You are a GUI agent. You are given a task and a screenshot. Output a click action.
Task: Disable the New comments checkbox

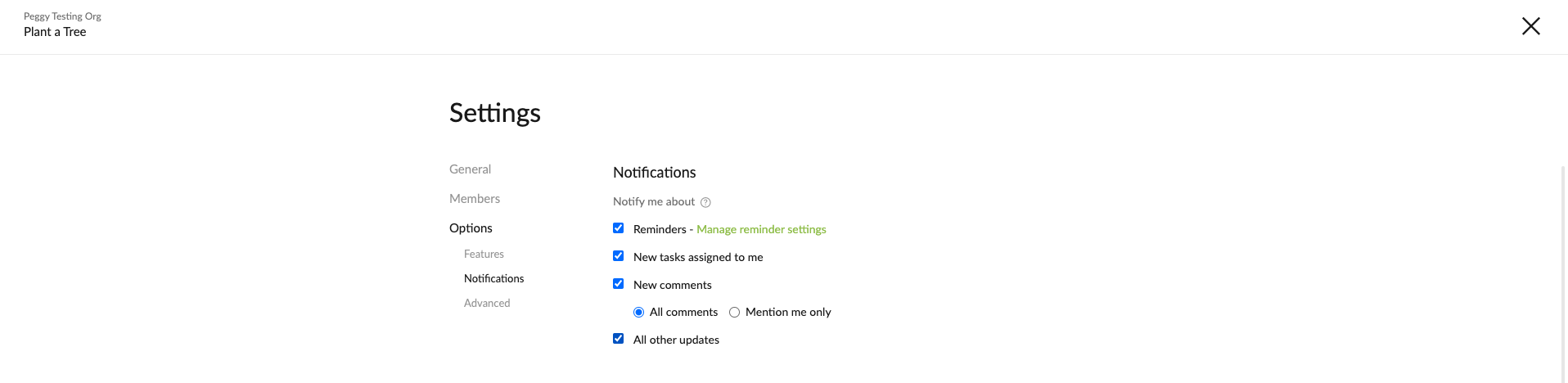[619, 284]
